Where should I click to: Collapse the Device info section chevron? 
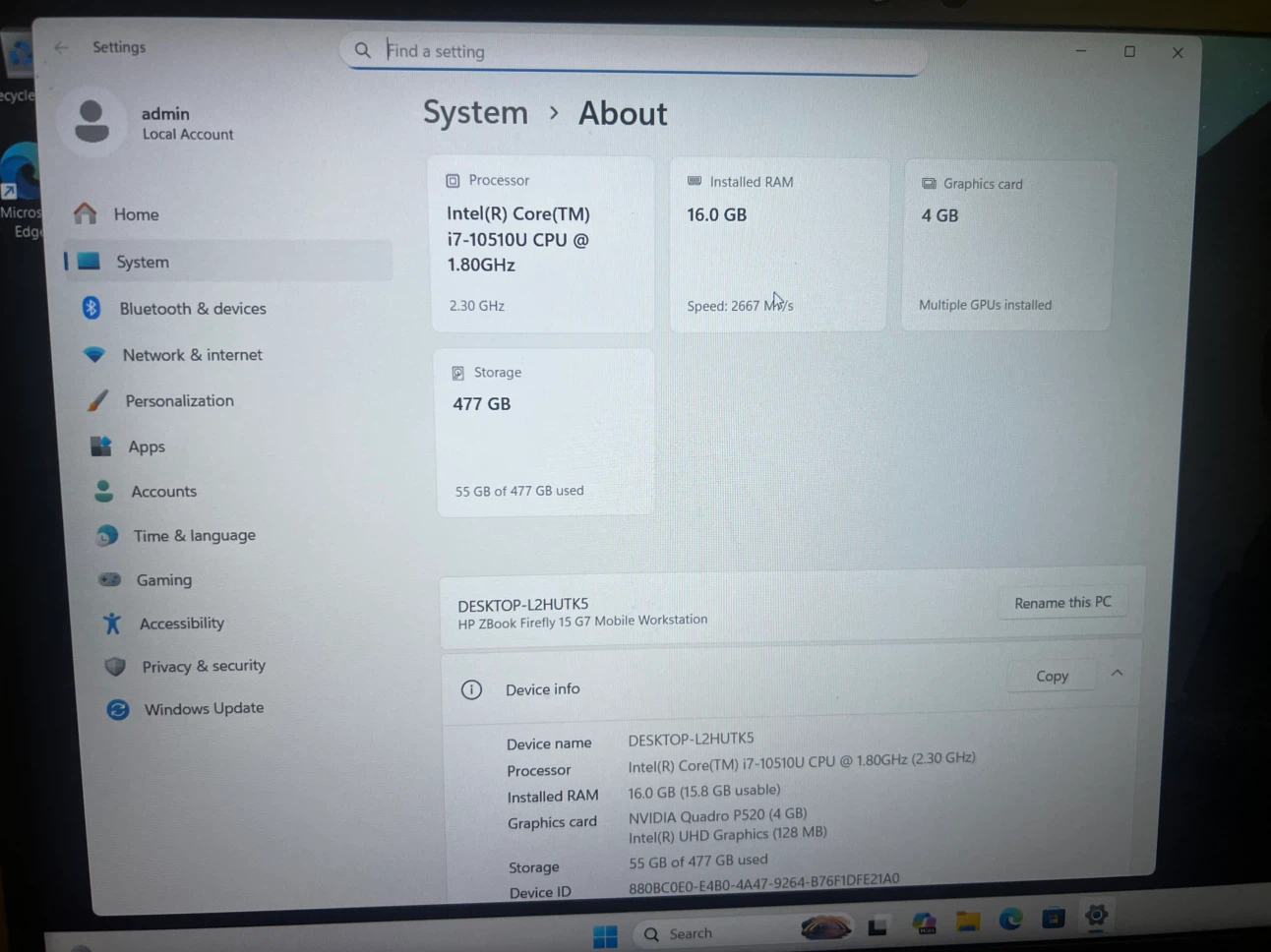pyautogui.click(x=1118, y=674)
